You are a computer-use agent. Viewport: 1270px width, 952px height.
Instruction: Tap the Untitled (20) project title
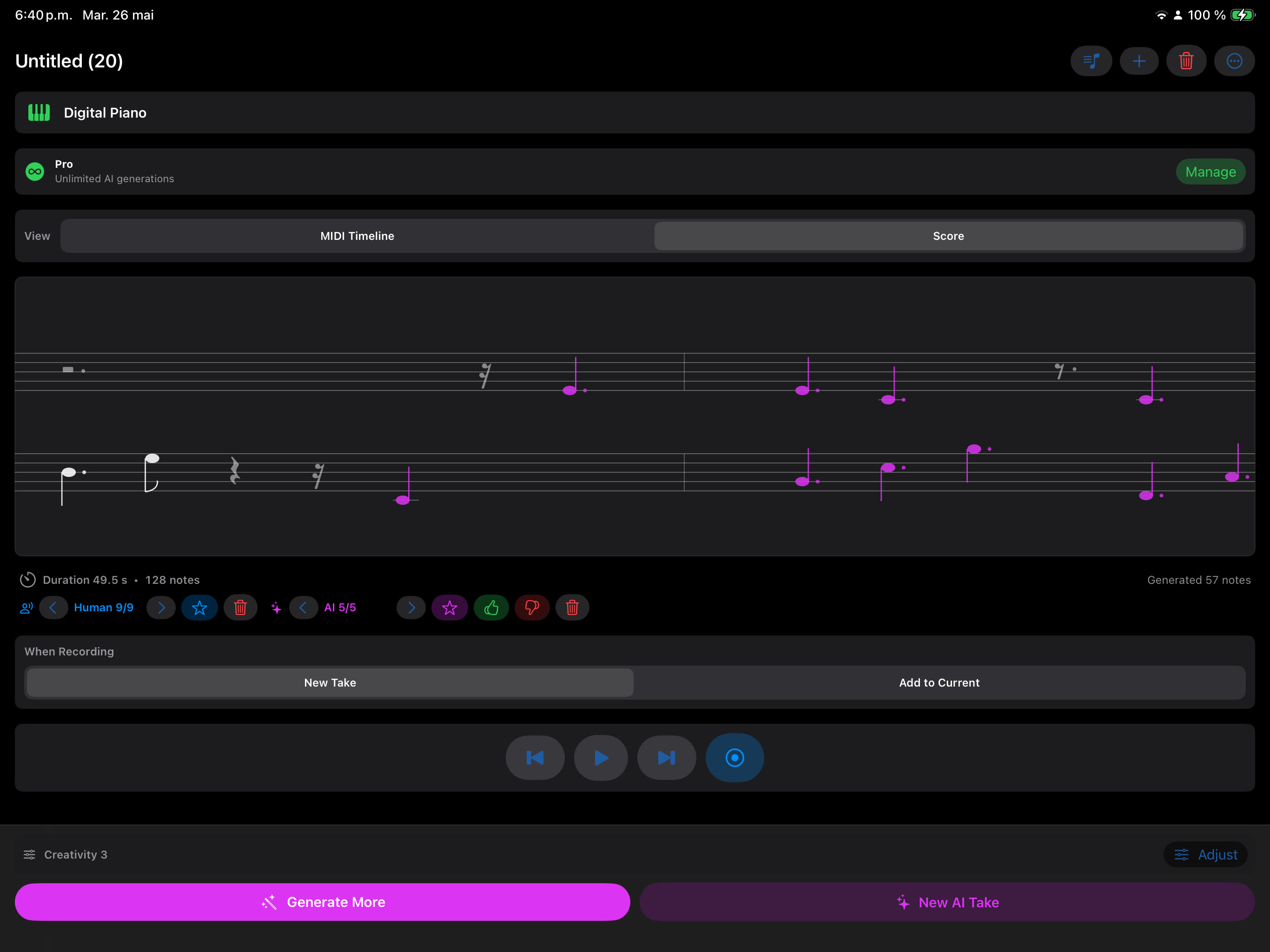tap(69, 61)
